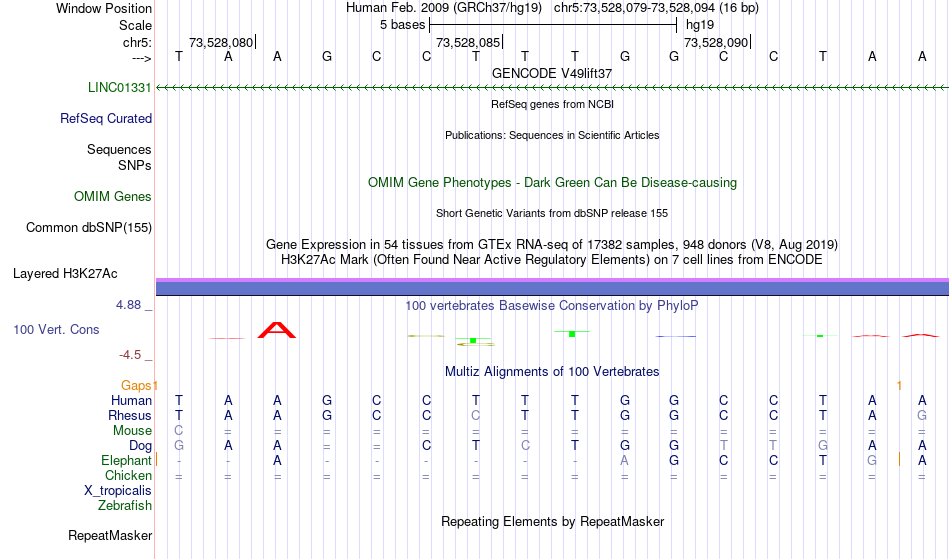
Task: Select the Human alignment row label
Action: pyautogui.click(x=131, y=400)
